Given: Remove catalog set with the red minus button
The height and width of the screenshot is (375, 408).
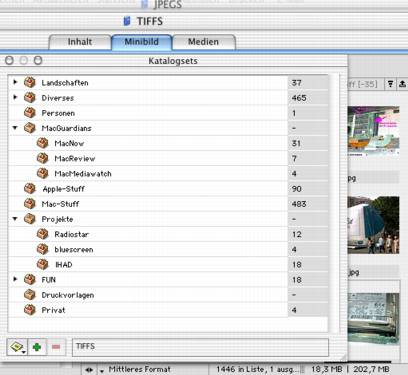Looking at the screenshot, I should click(x=56, y=347).
